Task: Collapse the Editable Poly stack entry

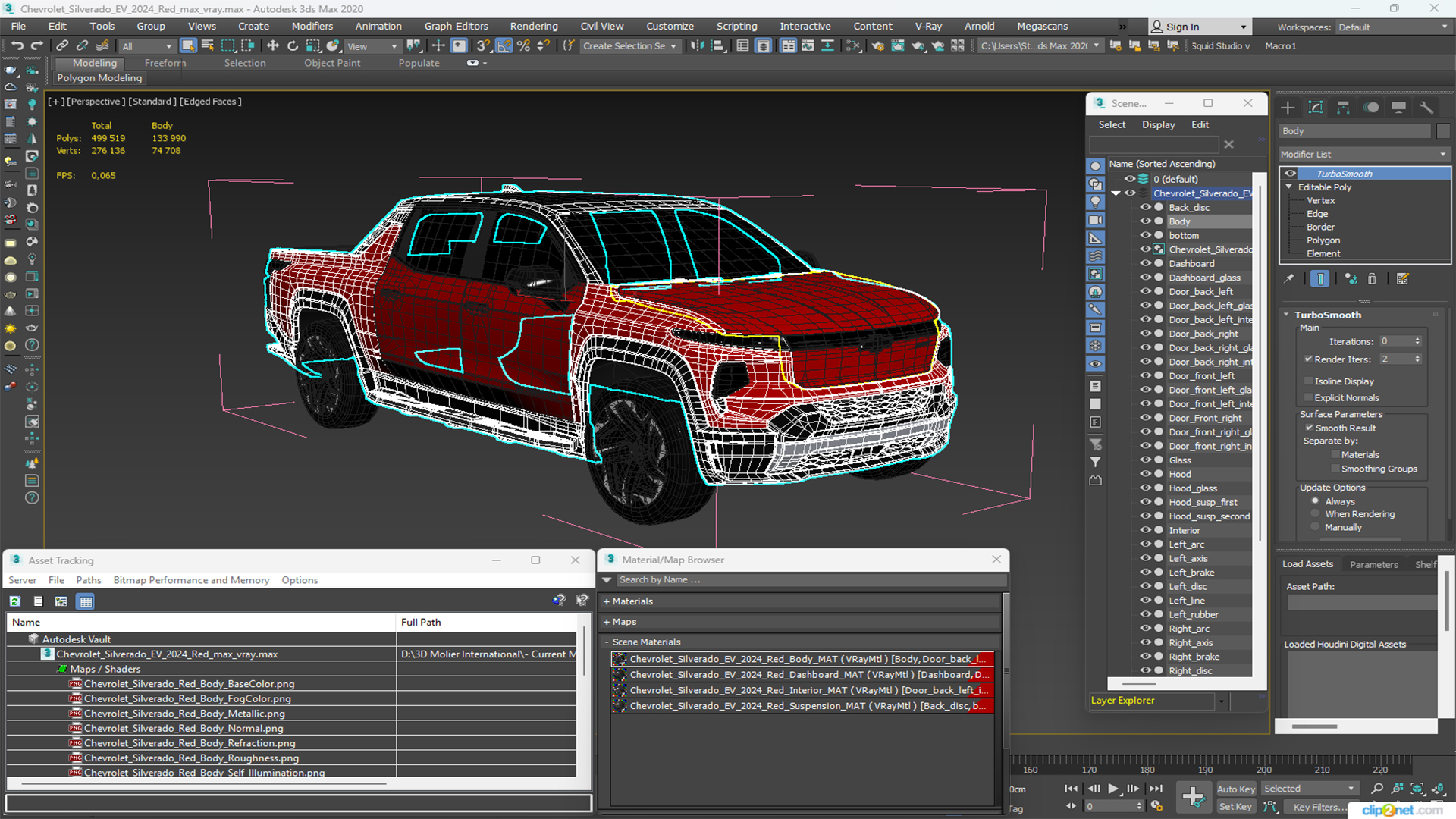Action: pos(1288,187)
